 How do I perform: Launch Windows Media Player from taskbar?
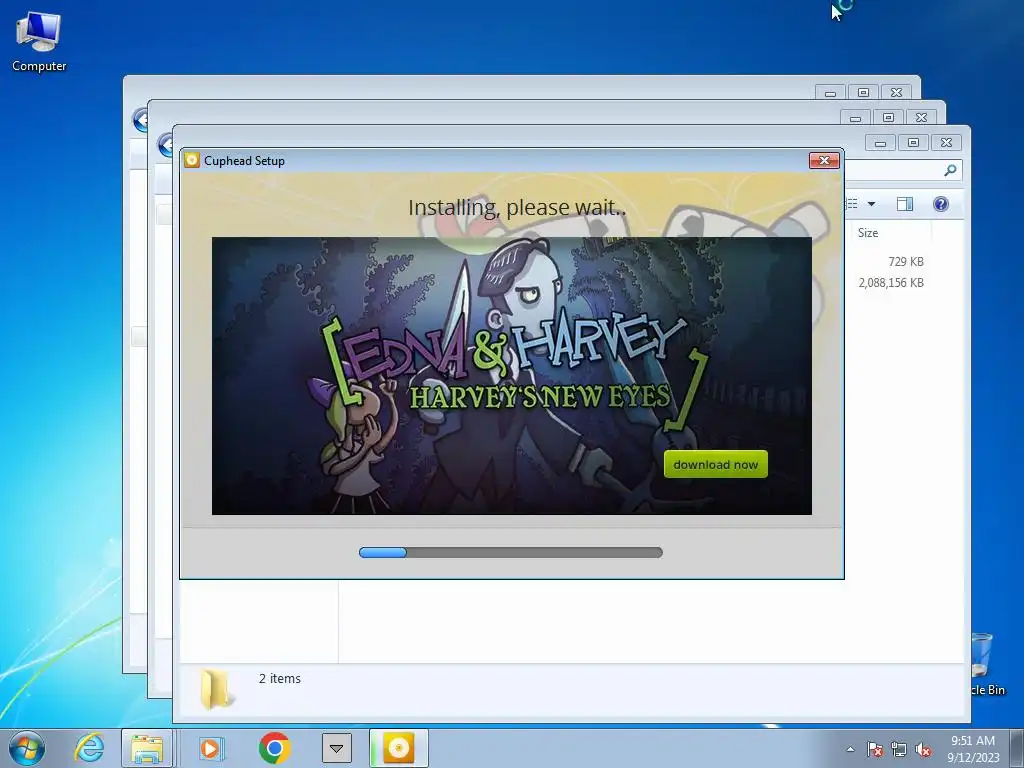coord(210,748)
